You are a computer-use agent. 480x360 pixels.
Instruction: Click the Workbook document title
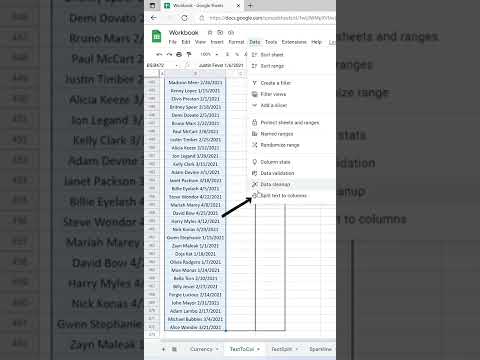(x=184, y=32)
